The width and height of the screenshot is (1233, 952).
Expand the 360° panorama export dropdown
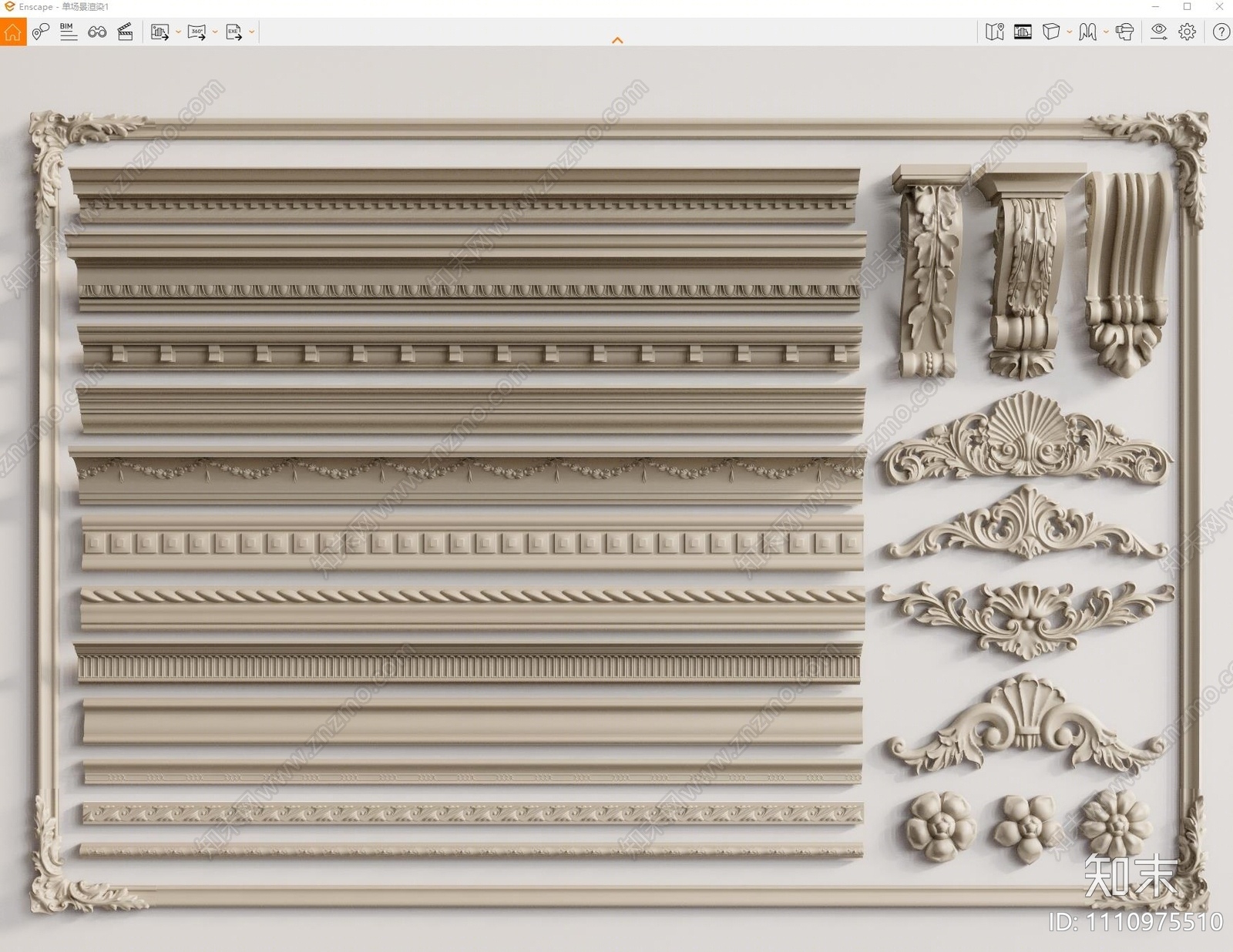(x=215, y=32)
